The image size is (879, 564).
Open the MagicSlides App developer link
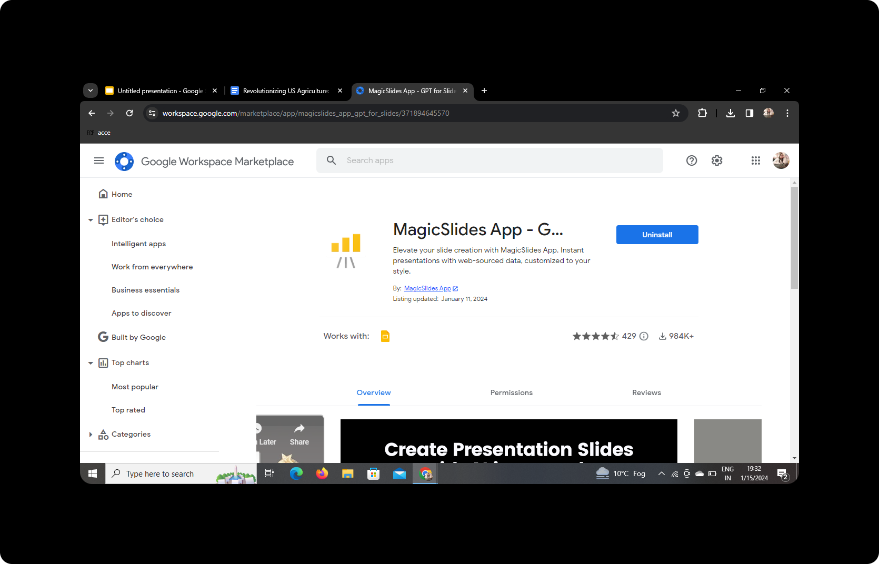point(427,288)
